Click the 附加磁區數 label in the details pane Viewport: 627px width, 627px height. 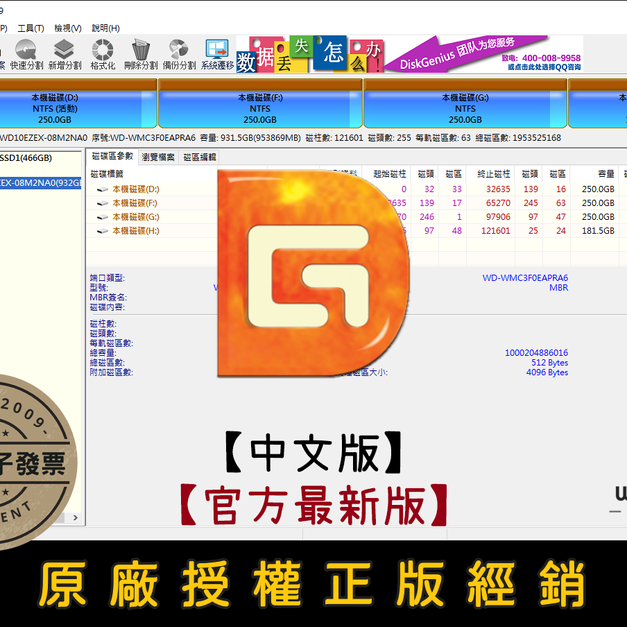111,372
